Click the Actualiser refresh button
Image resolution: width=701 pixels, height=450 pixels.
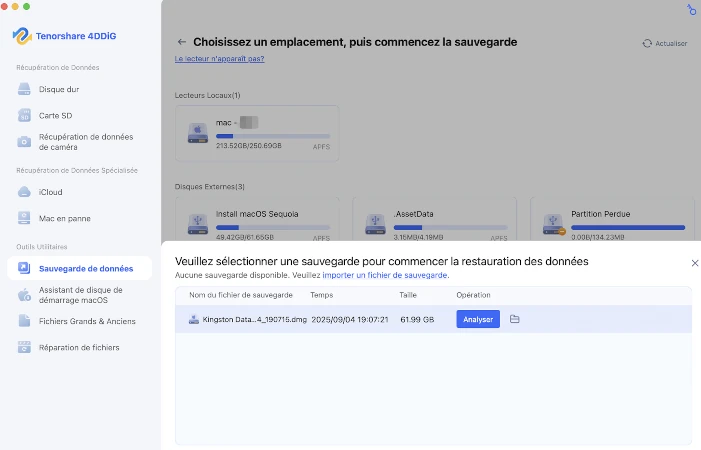point(665,43)
